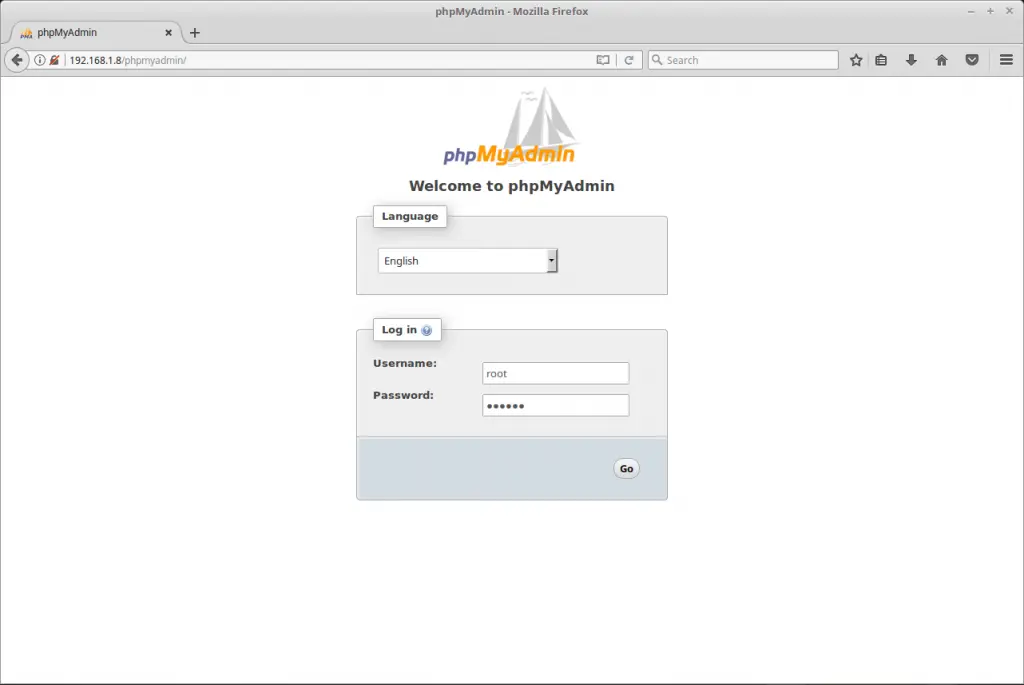Close the Firefox window

click(x=1009, y=11)
